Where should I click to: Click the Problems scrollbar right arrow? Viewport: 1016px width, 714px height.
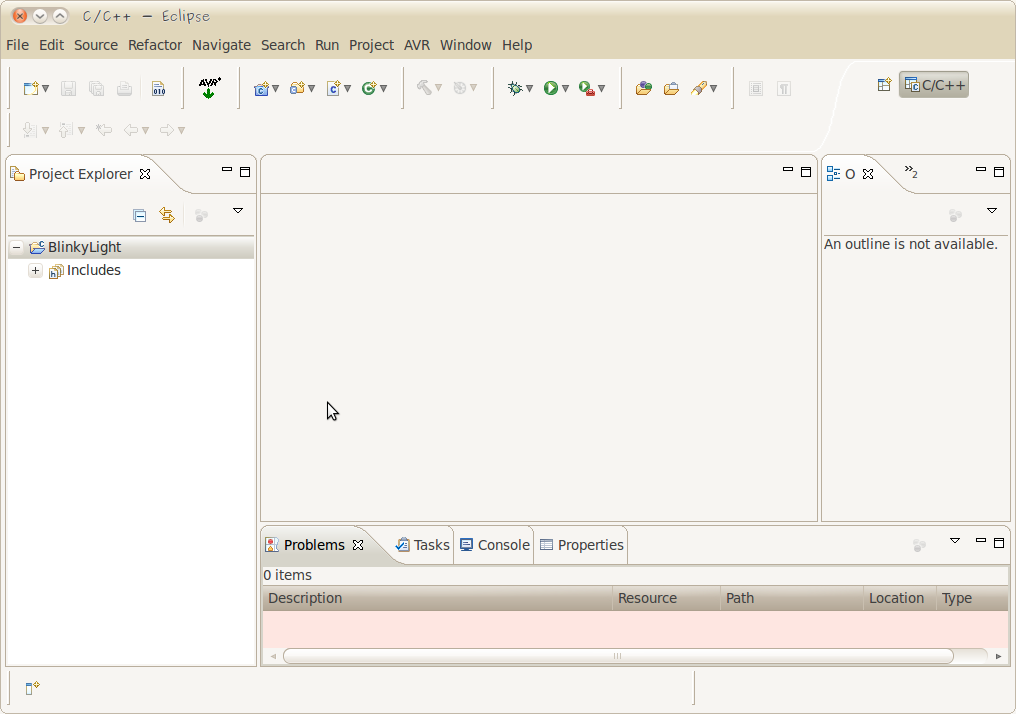[999, 656]
